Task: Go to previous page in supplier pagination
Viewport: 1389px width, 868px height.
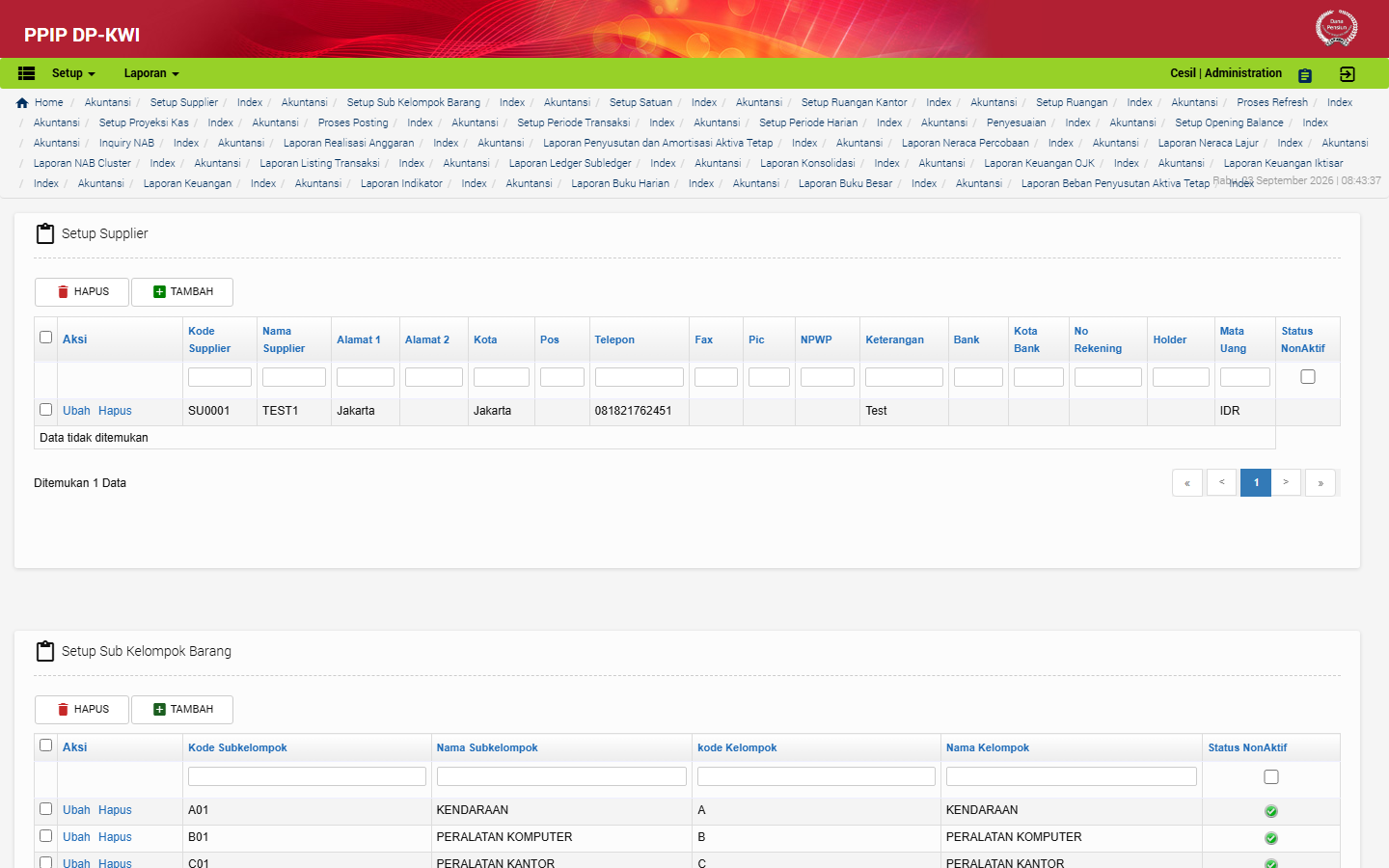Action: coord(1222,482)
